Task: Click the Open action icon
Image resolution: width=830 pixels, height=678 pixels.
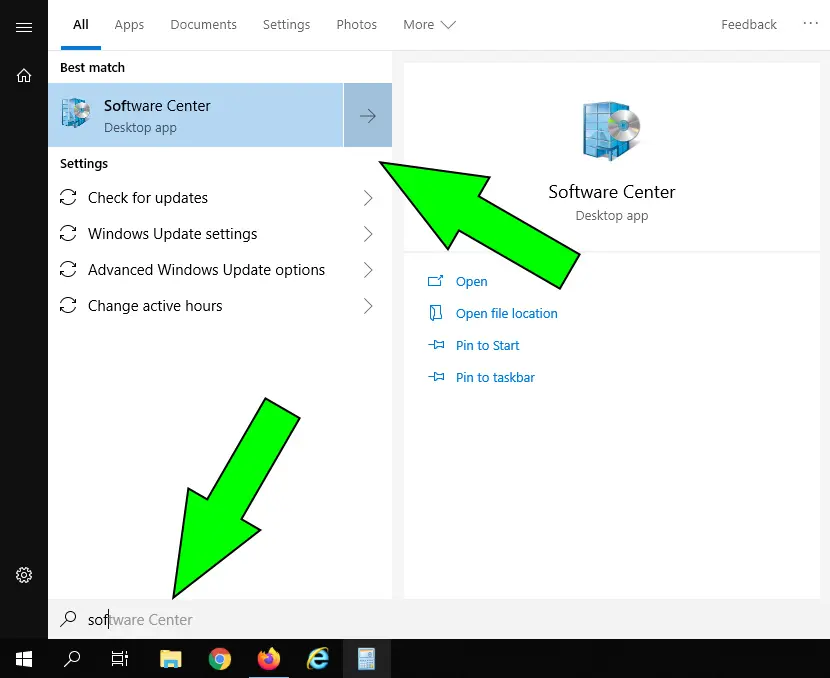Action: pyautogui.click(x=436, y=281)
